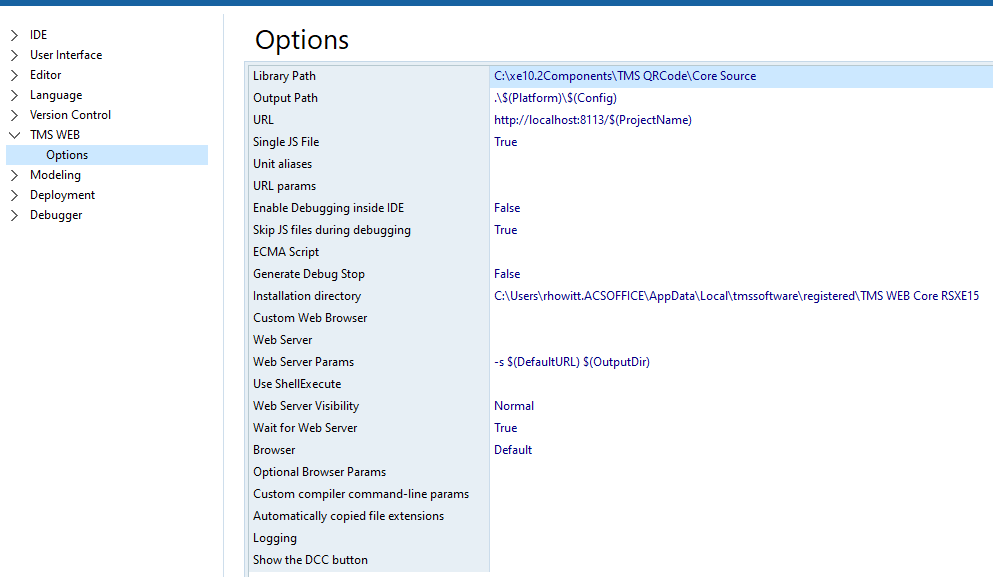Select the Editor tree item
The height and width of the screenshot is (577, 993).
tap(45, 75)
